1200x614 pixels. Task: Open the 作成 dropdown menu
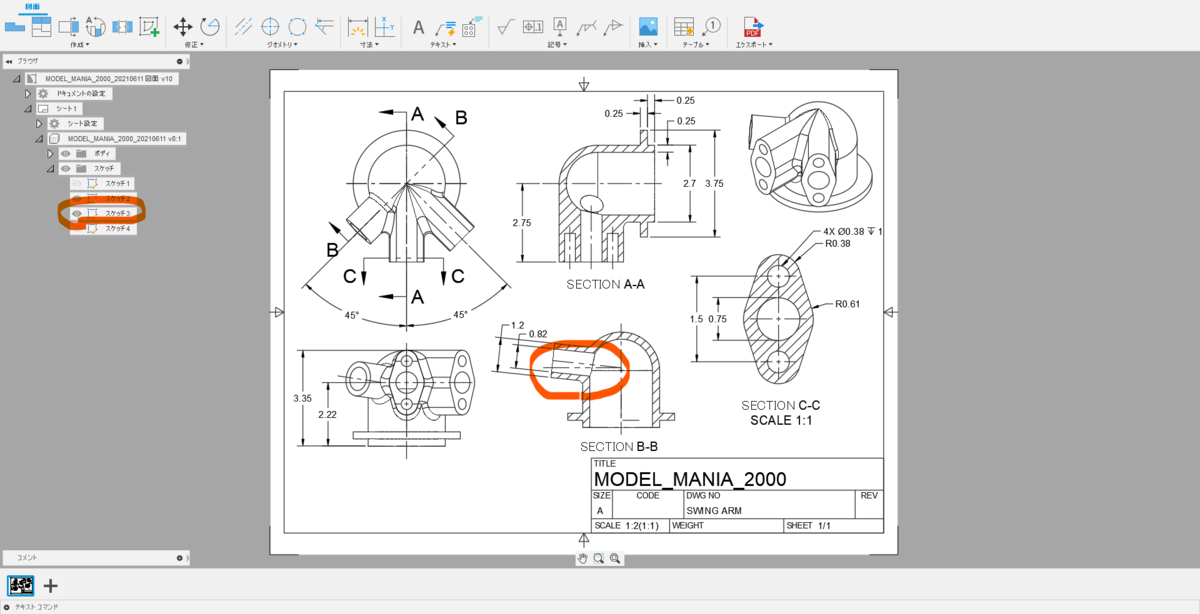coord(80,44)
